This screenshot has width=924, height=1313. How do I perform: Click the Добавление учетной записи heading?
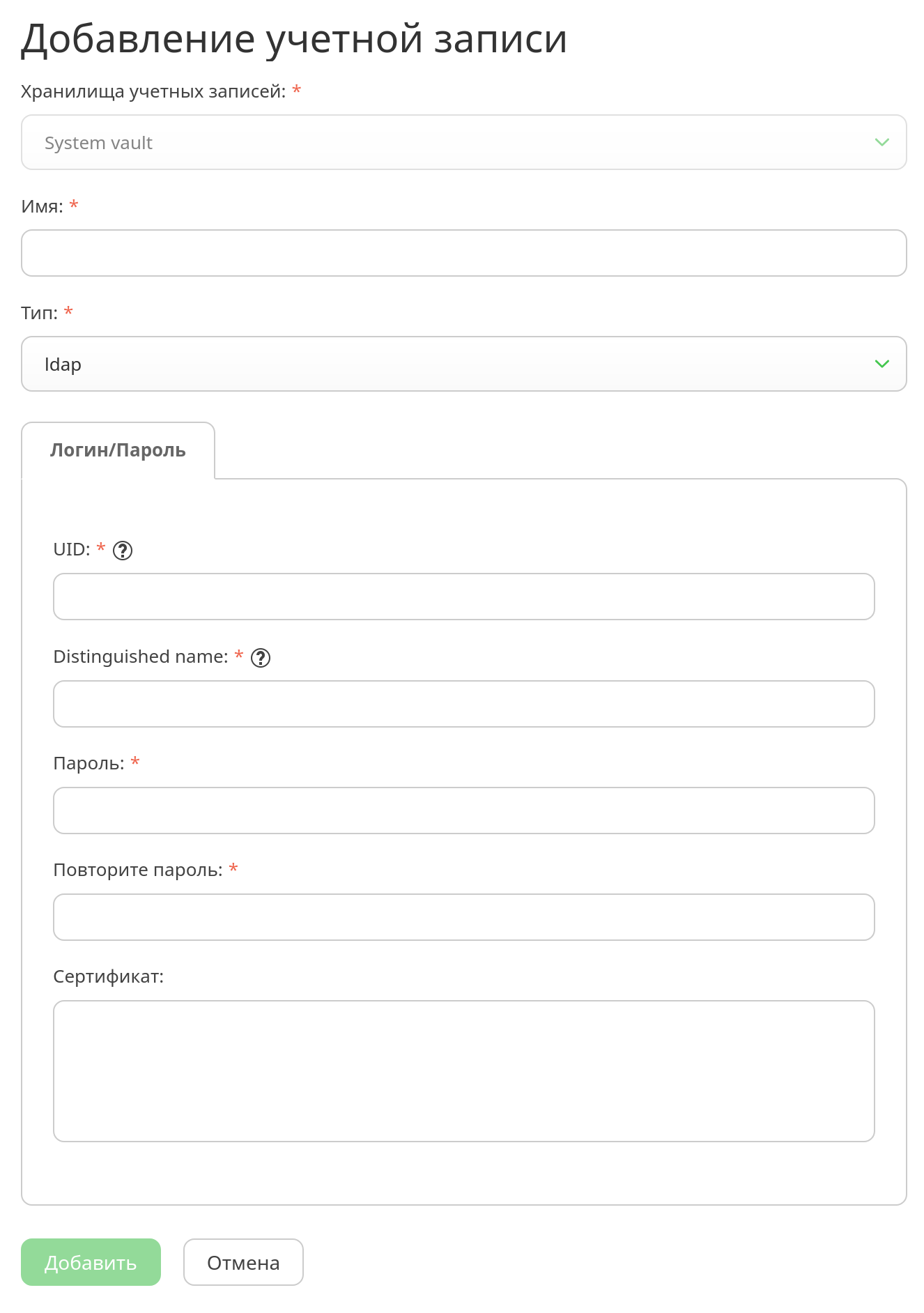(294, 39)
